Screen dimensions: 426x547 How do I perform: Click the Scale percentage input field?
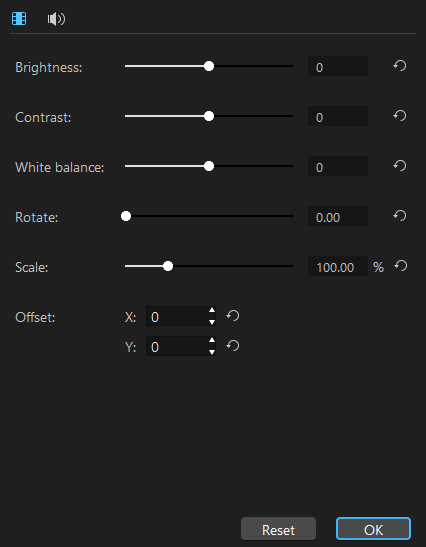pyautogui.click(x=338, y=266)
